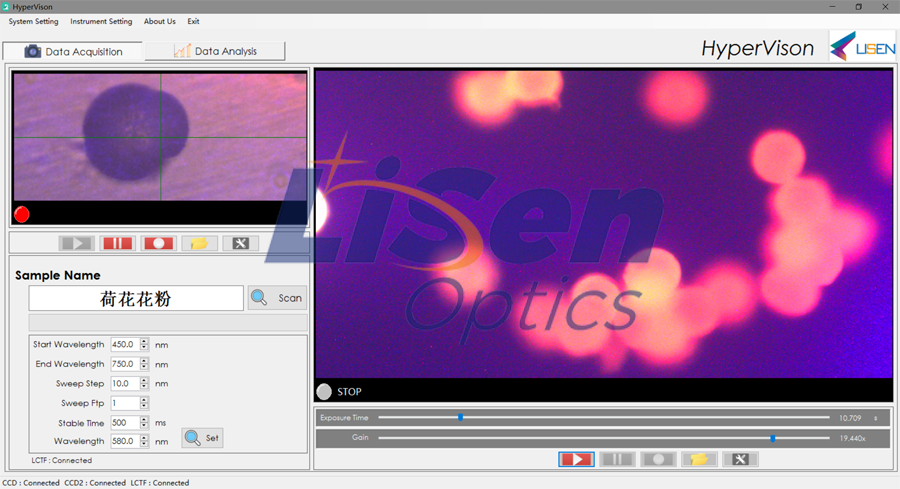Increase the Wavelength value

(x=144, y=438)
